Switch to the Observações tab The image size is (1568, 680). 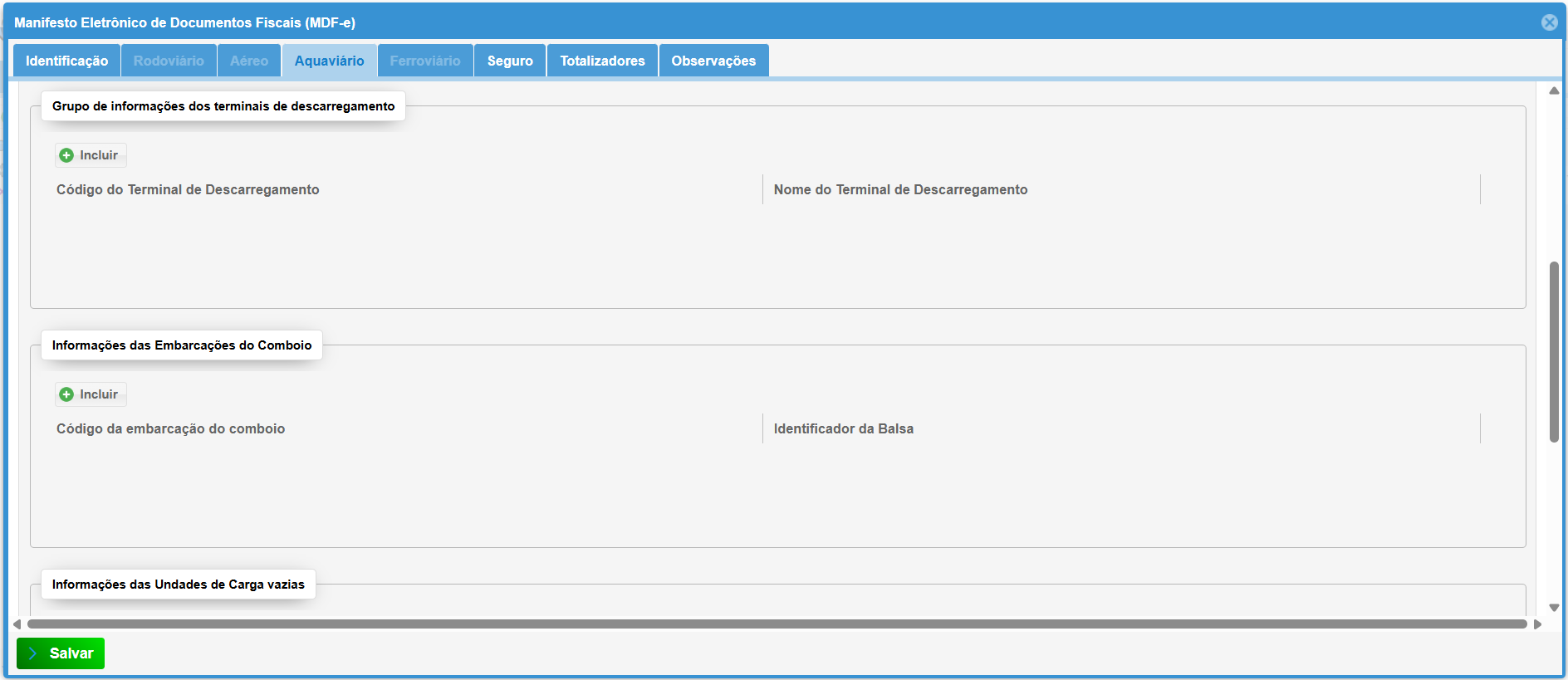click(713, 61)
